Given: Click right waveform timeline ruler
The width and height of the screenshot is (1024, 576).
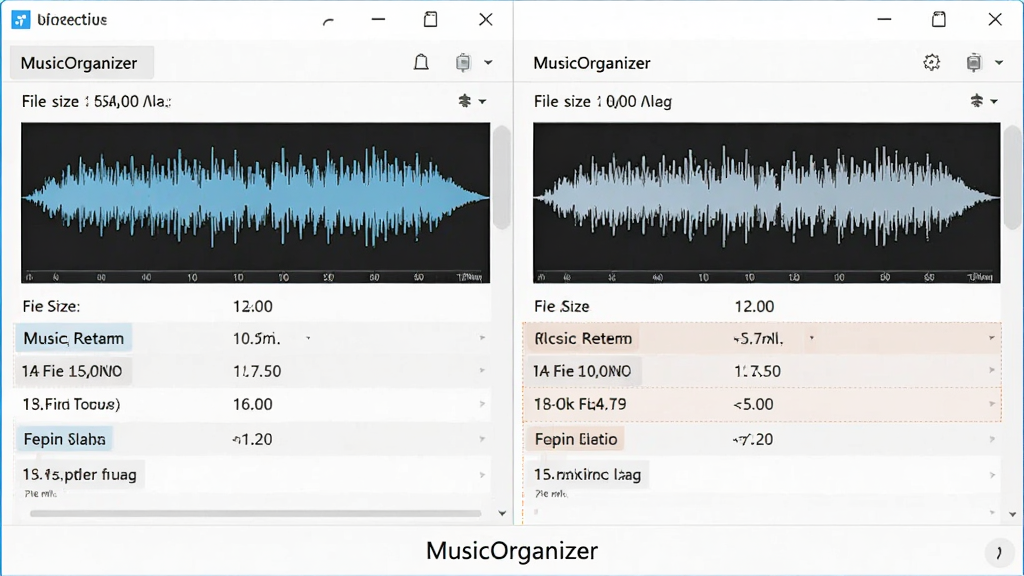Looking at the screenshot, I should [x=767, y=277].
